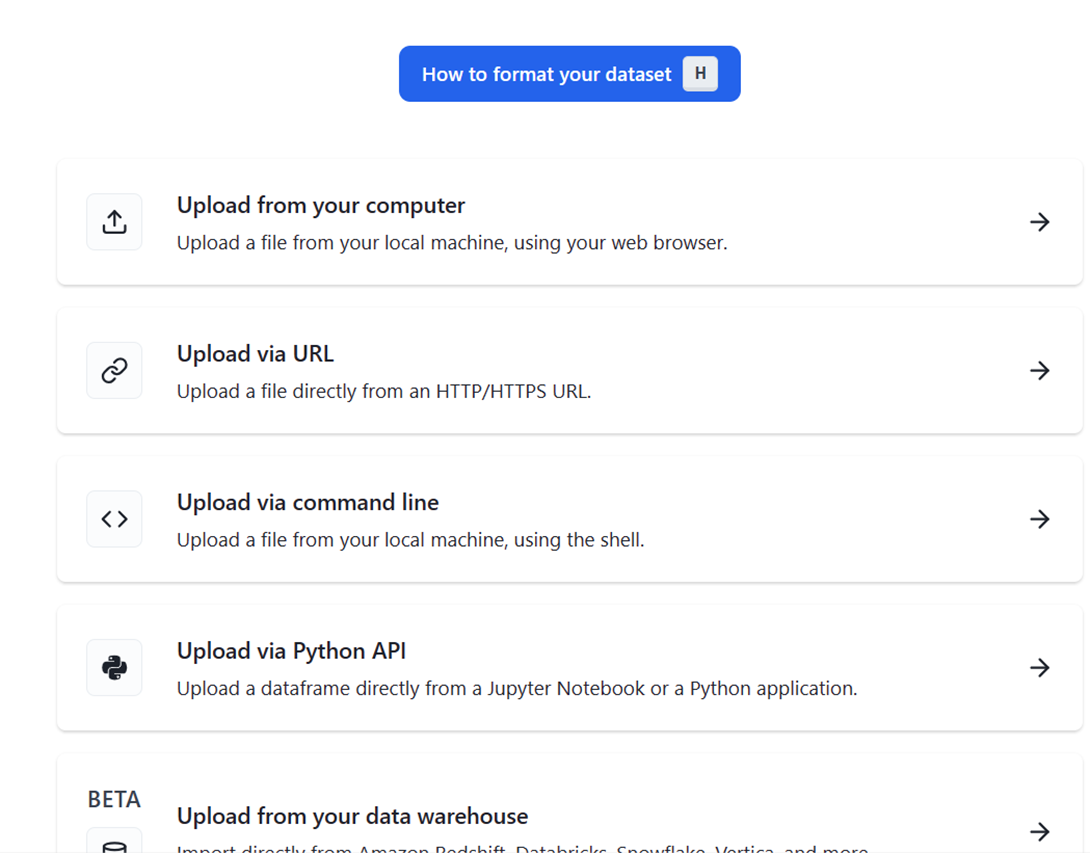Click 'Upload a file from your local machine, using your web browser.'
This screenshot has width=1090, height=853.
452,243
